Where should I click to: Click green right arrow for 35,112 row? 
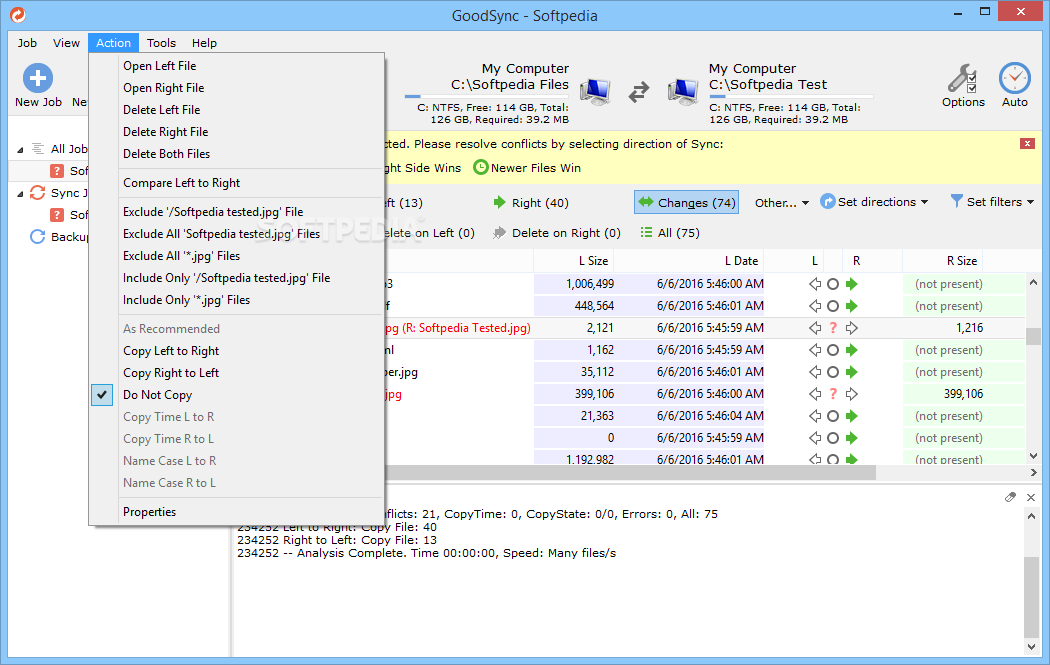click(851, 372)
